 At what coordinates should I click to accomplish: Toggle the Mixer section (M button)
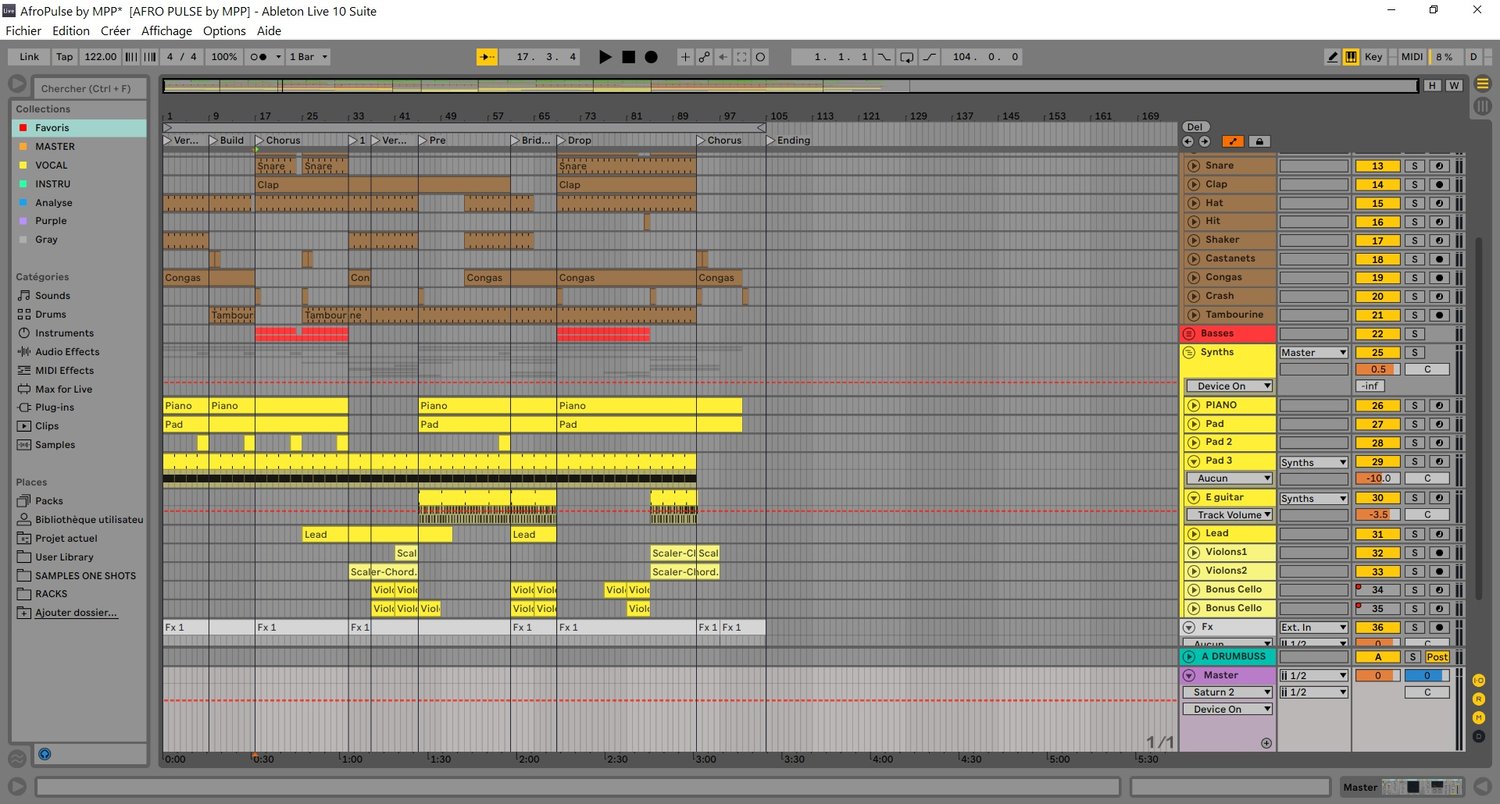[1479, 717]
